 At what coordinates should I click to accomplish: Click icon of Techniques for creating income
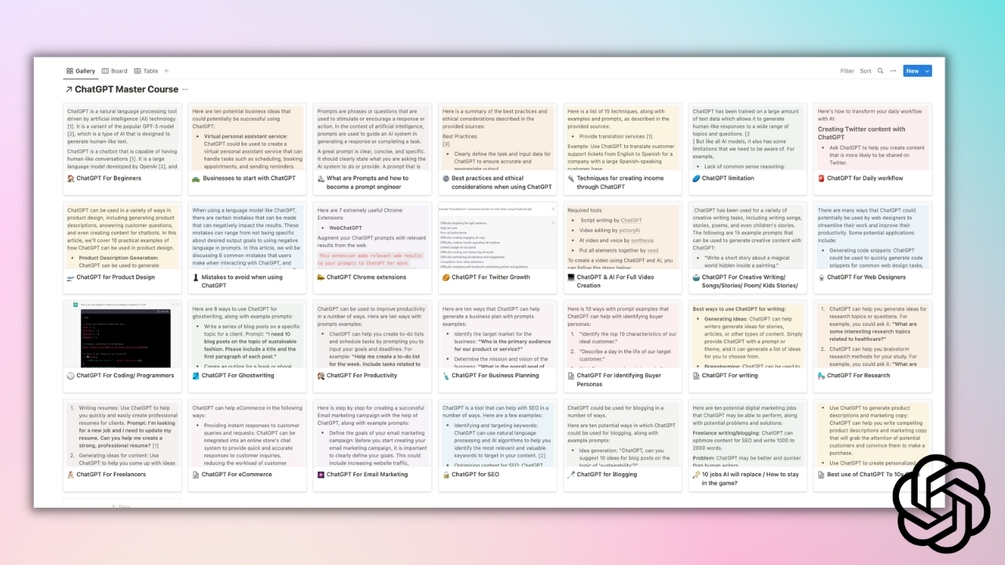click(570, 179)
